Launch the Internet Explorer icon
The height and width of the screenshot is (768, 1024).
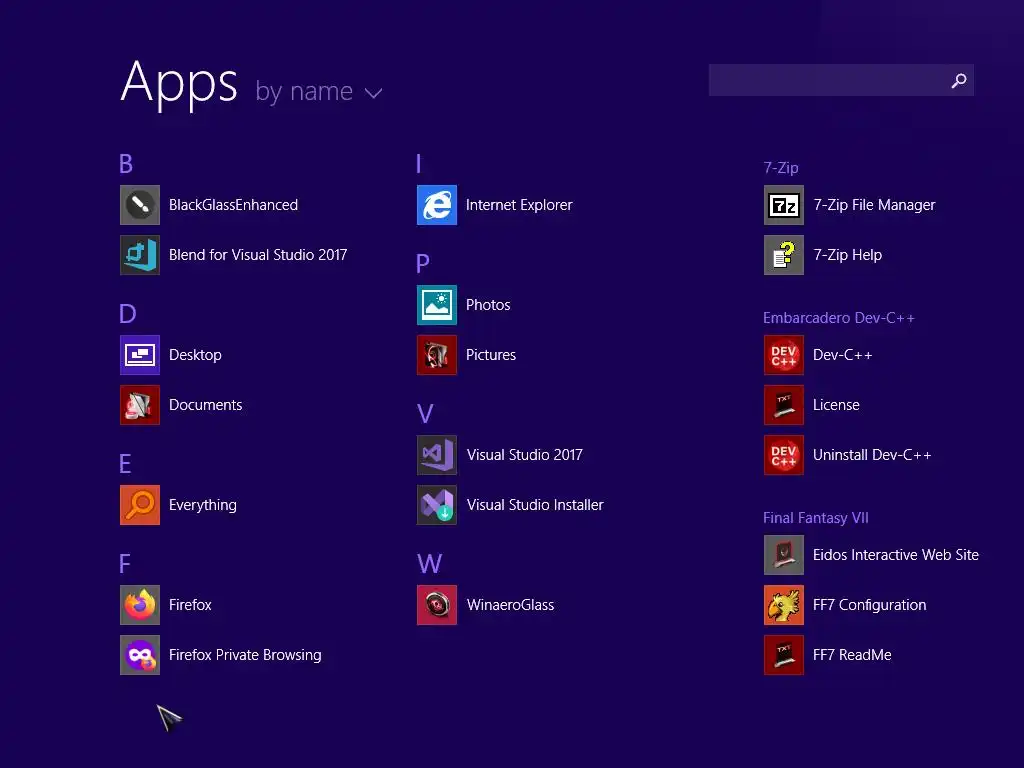tap(437, 205)
